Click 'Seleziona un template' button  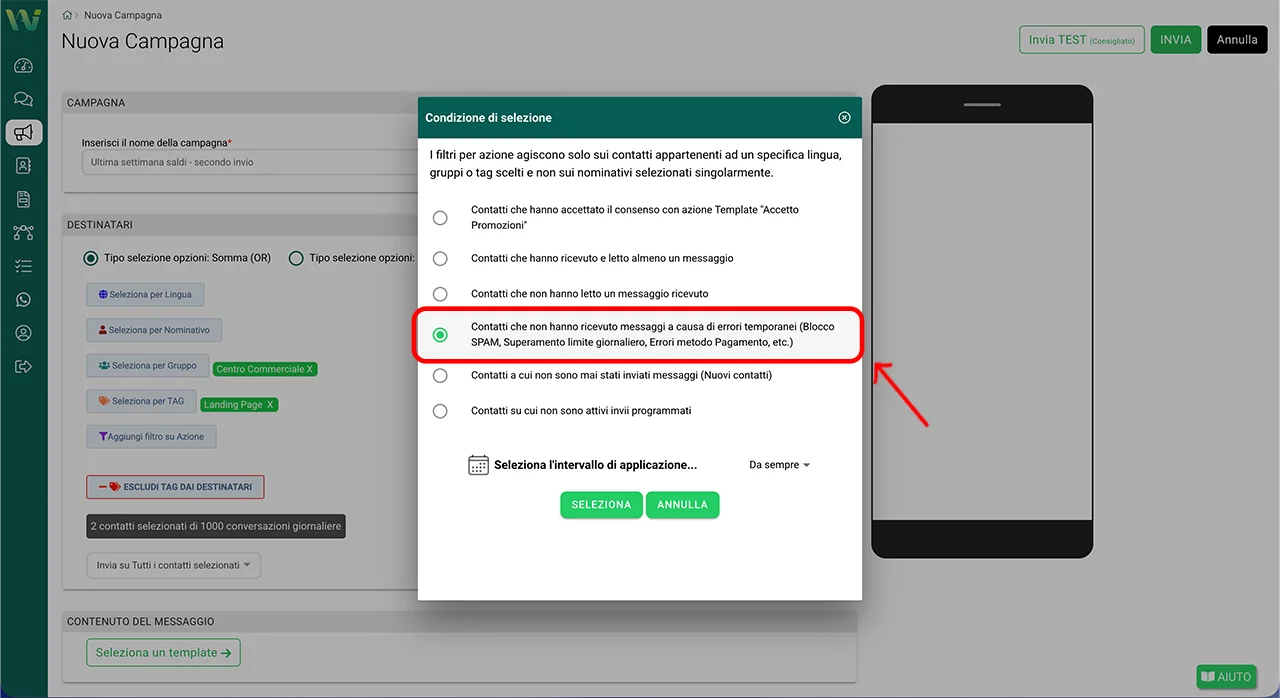[163, 652]
